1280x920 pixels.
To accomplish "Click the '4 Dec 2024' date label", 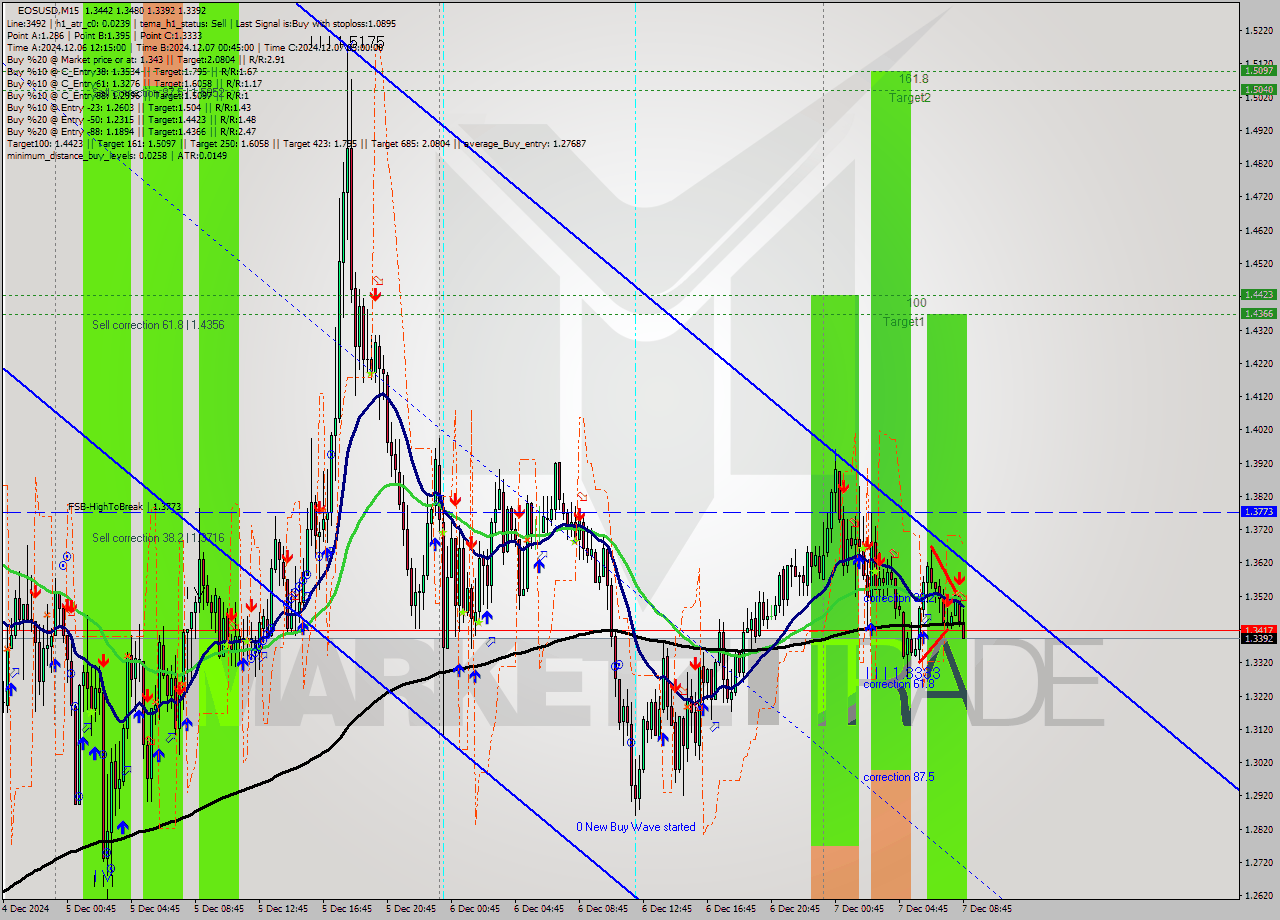I will 26,909.
